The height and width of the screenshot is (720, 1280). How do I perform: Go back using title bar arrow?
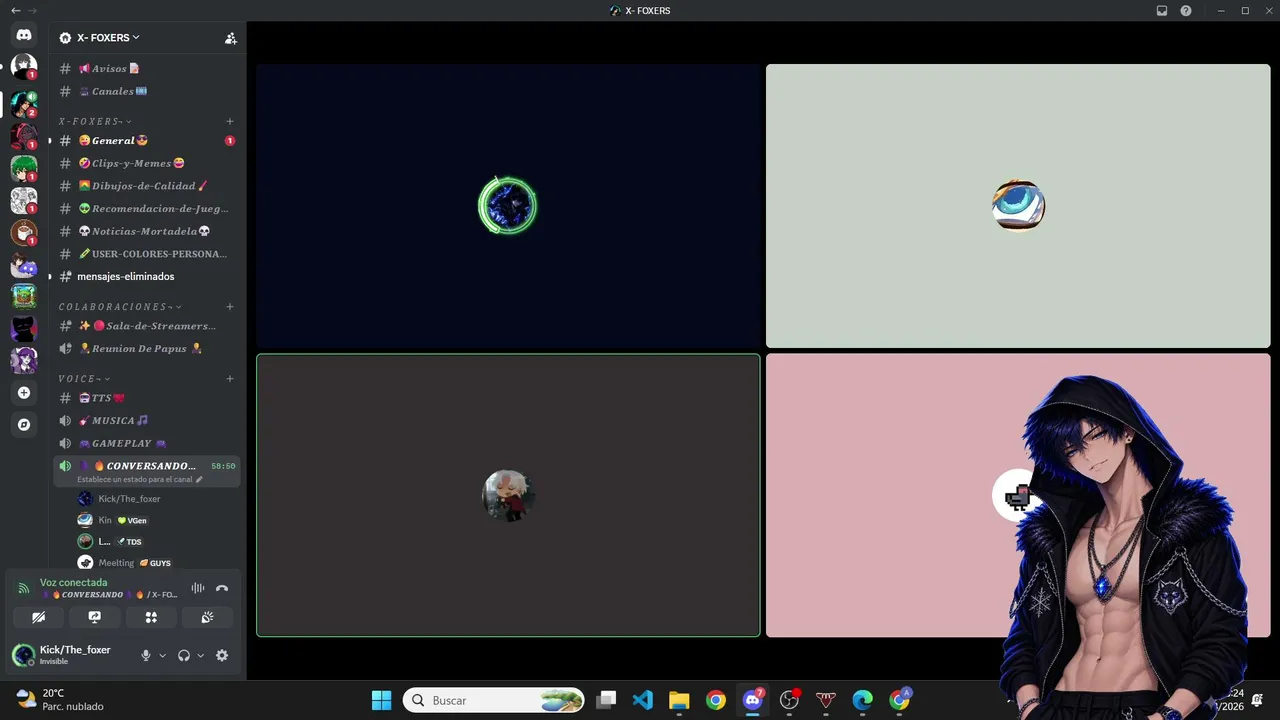[15, 11]
